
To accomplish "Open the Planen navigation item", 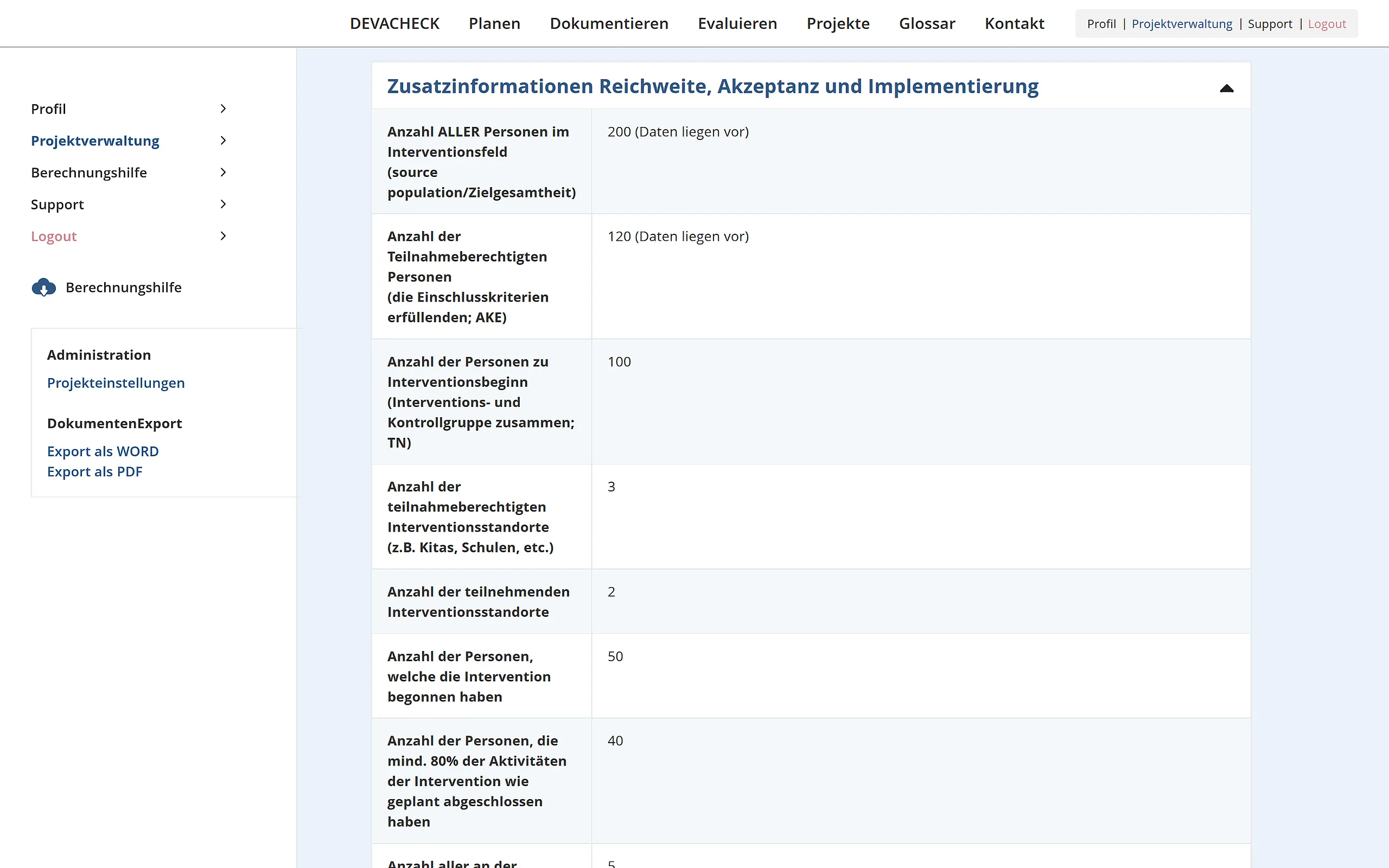I will pos(494,23).
